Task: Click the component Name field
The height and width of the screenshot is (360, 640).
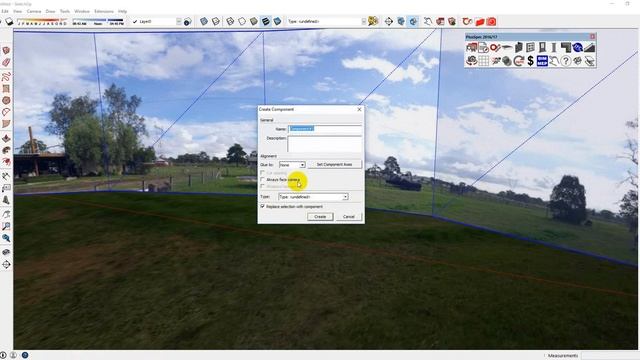Action: (325, 129)
